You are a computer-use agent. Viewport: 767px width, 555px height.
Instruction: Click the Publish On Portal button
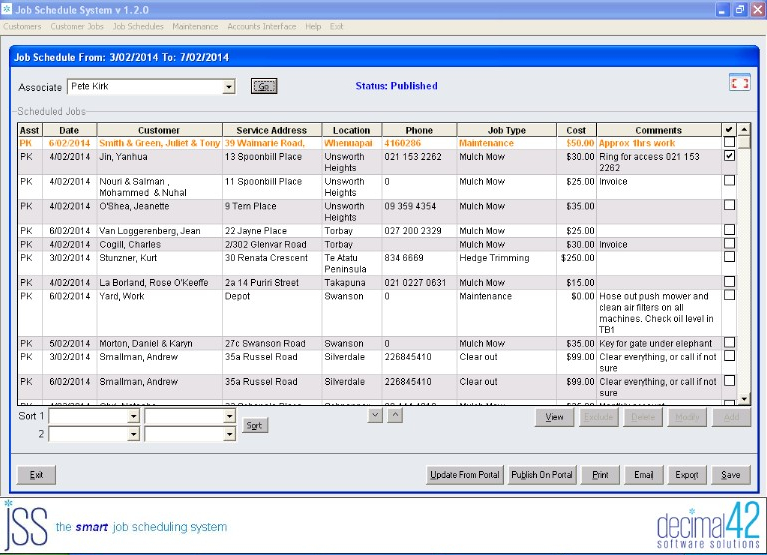[x=541, y=475]
